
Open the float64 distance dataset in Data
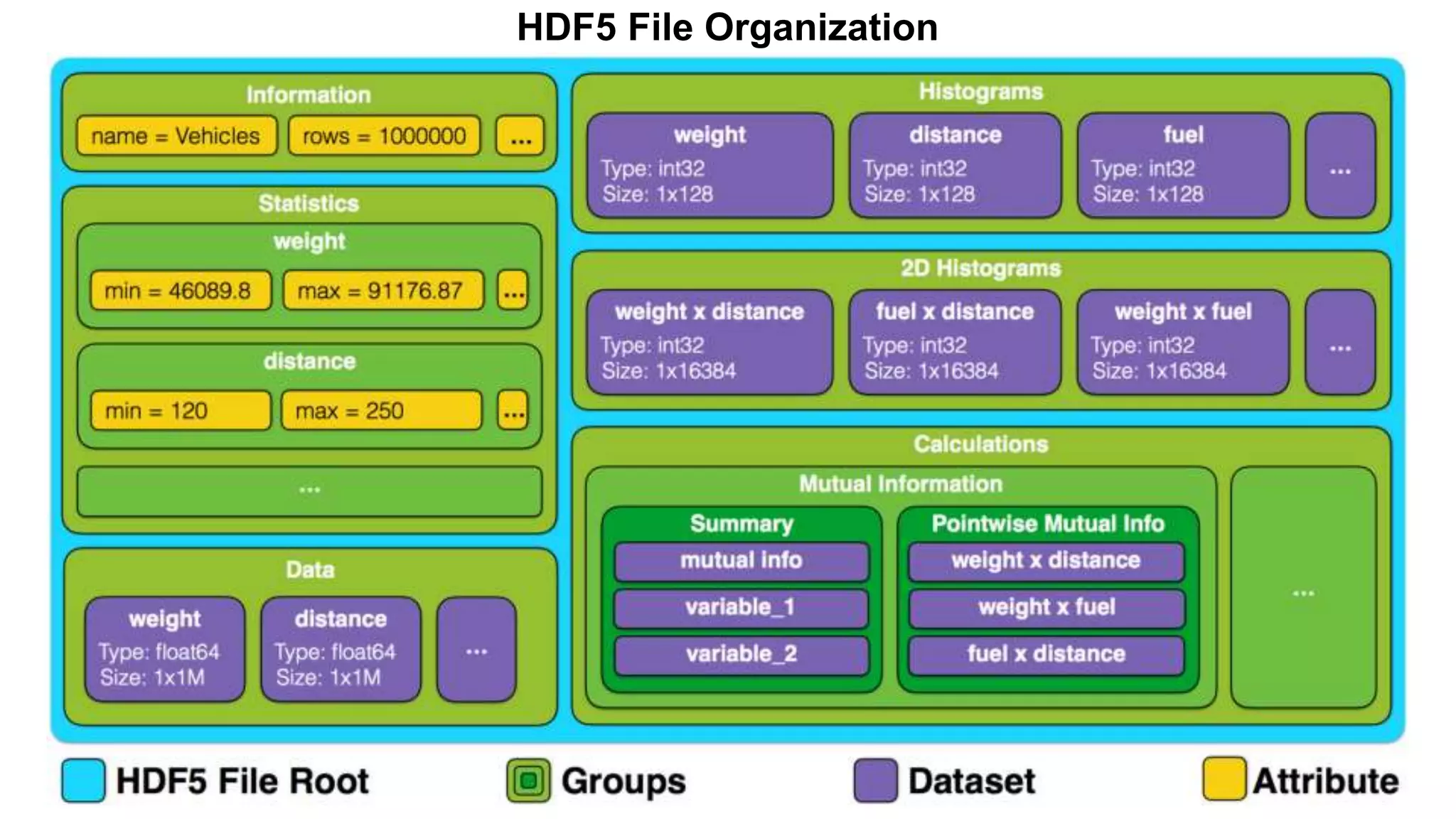coord(341,648)
